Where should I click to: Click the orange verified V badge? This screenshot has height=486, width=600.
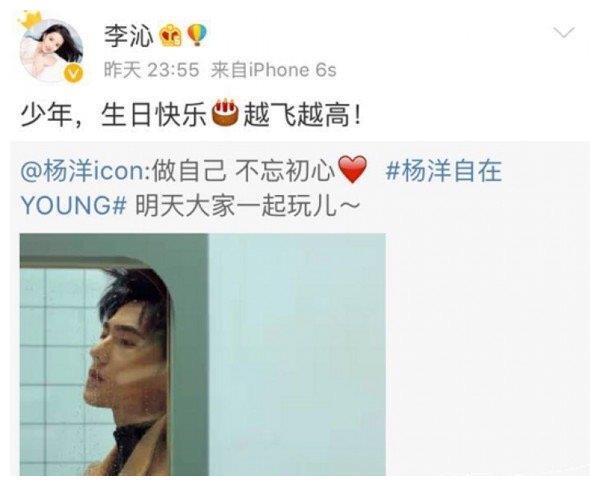click(72, 73)
